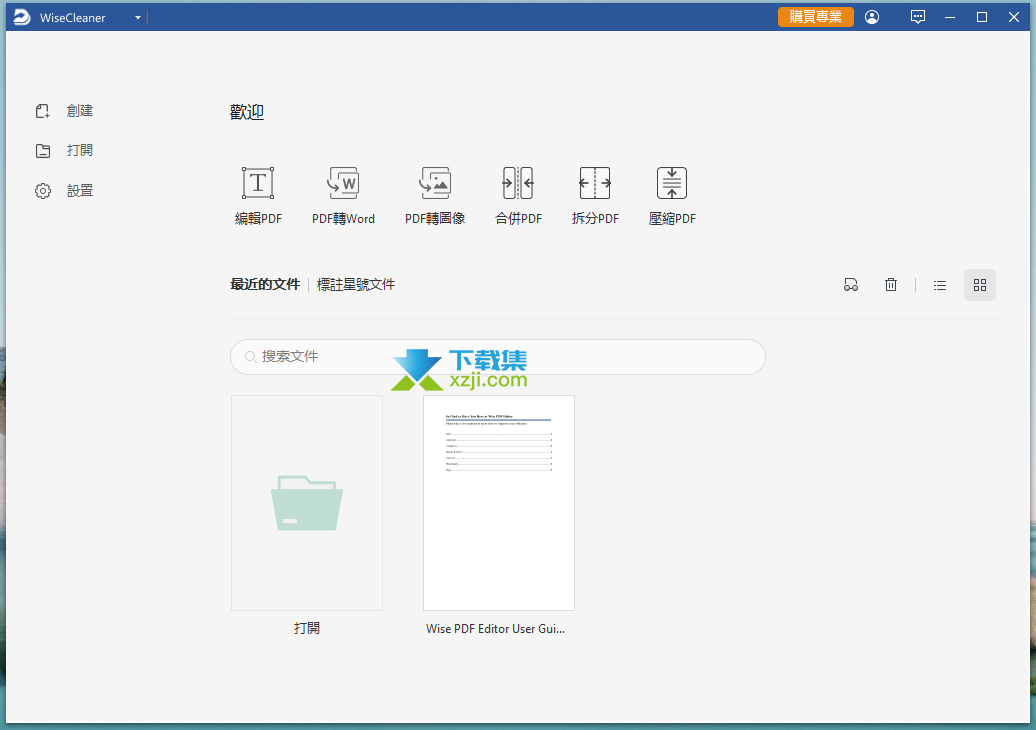This screenshot has height=730, width=1036.
Task: Open 設置 settings in sidebar
Action: tap(64, 191)
